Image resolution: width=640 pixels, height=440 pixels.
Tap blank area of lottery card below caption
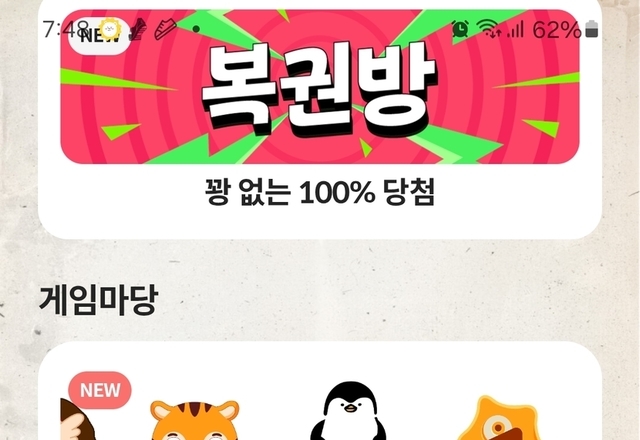[320, 222]
